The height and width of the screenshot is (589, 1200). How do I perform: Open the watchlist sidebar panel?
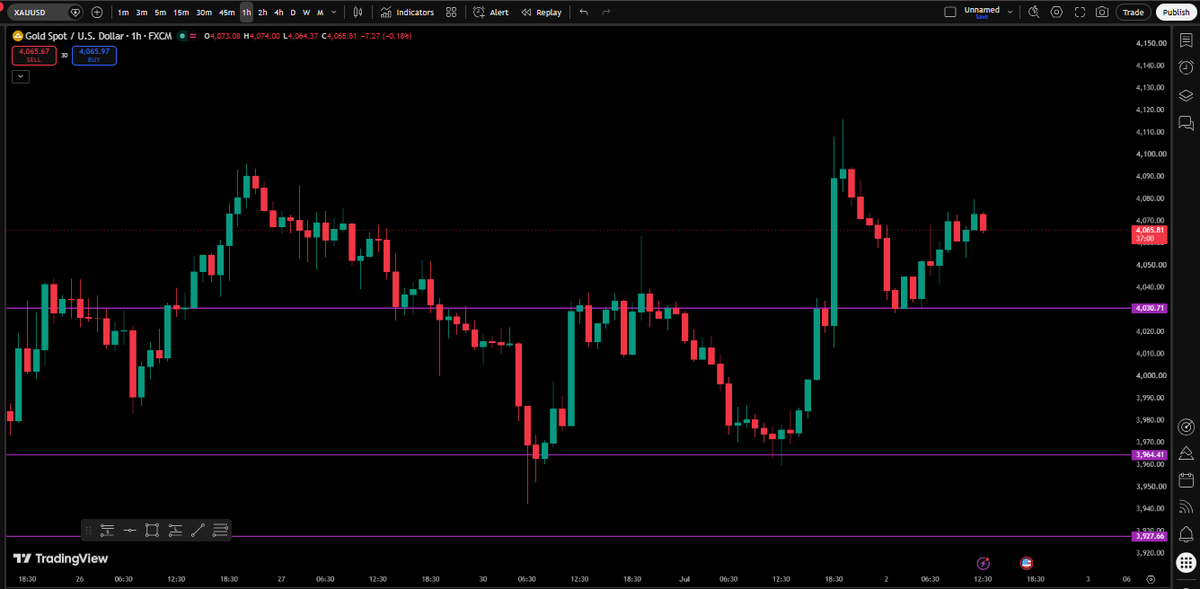(x=1186, y=42)
